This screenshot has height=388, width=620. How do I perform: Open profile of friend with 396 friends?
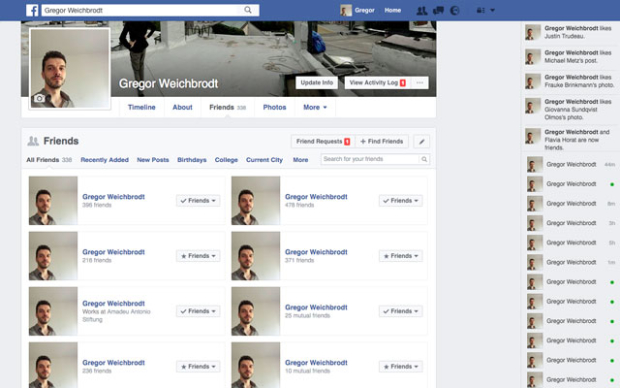coord(113,197)
